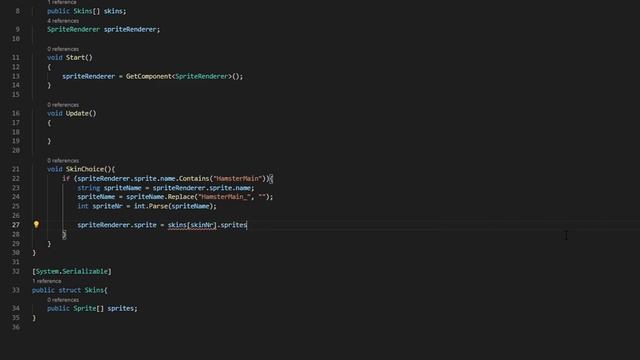The image size is (640, 360).
Task: Click '.sprites' at end of line 27
Action: tap(232, 225)
